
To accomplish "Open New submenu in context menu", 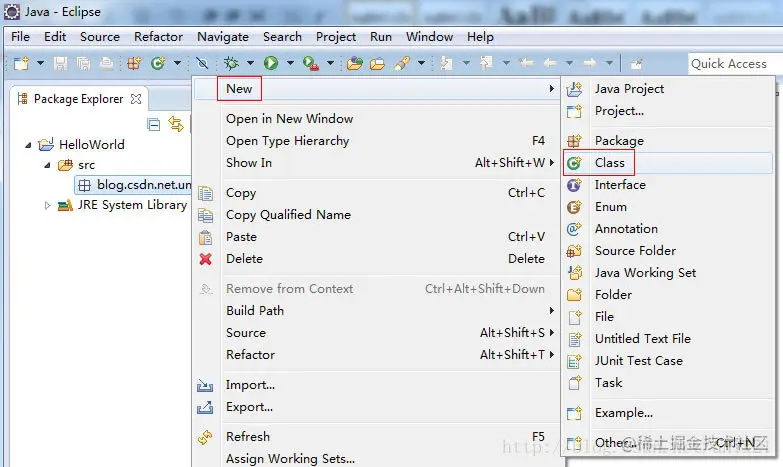I will click(x=377, y=89).
